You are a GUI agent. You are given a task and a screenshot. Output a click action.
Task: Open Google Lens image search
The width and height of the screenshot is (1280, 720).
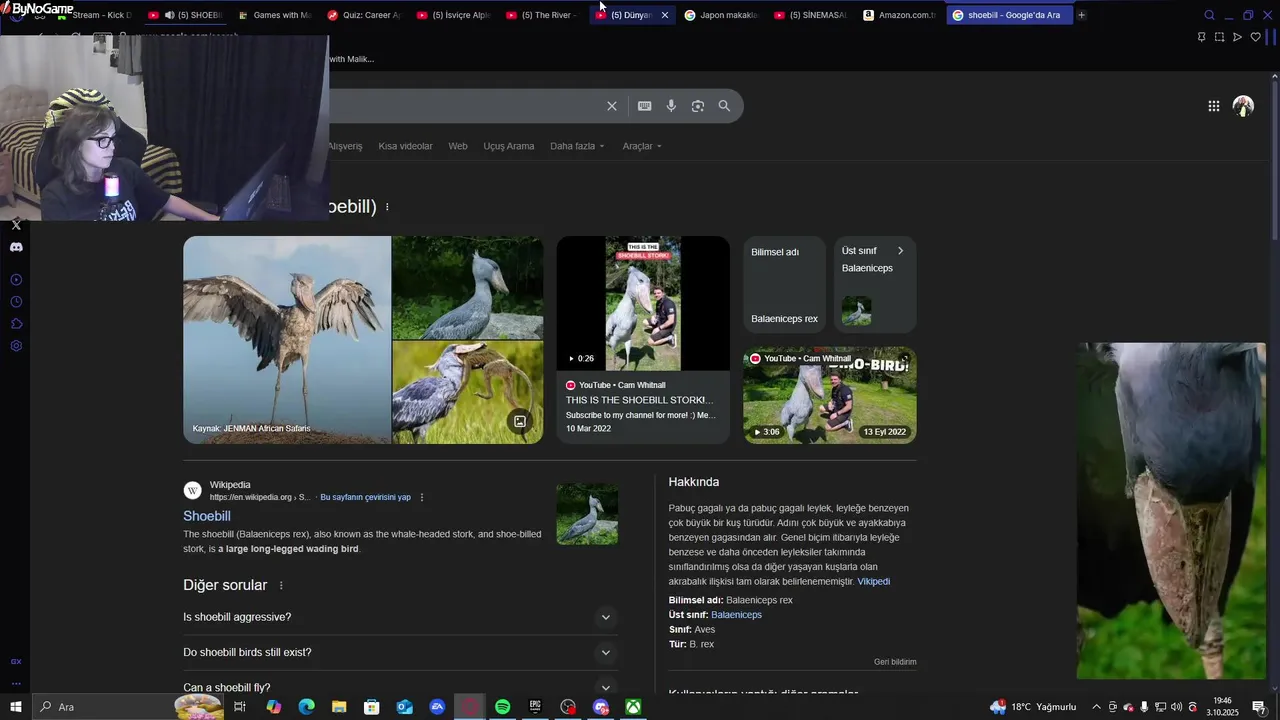tap(698, 106)
